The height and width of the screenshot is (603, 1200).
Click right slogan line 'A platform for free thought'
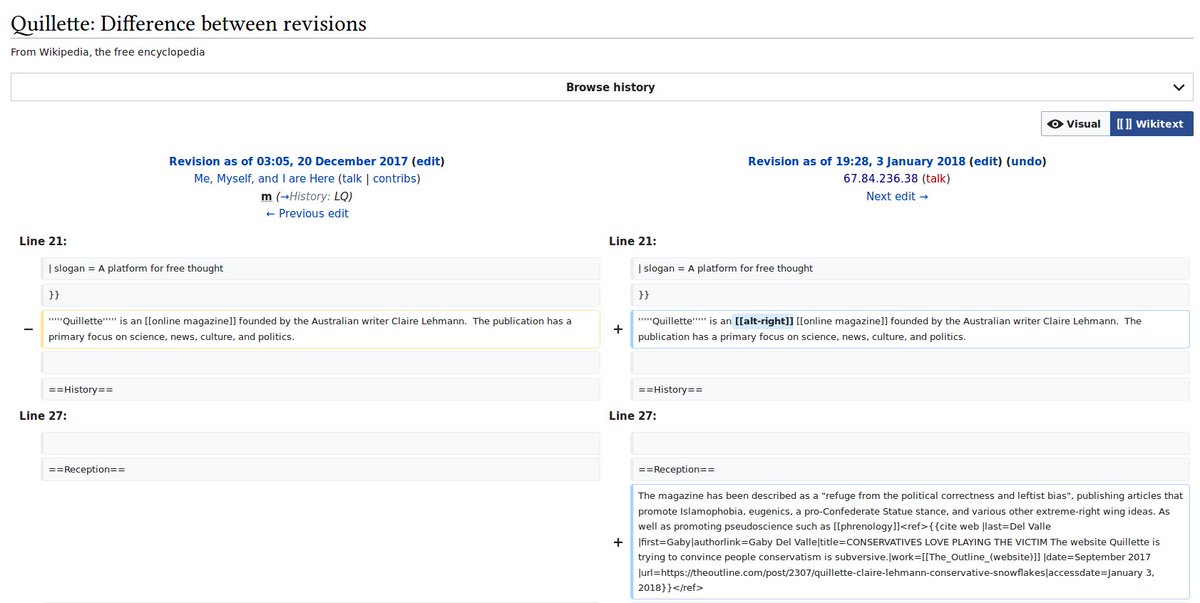[911, 268]
